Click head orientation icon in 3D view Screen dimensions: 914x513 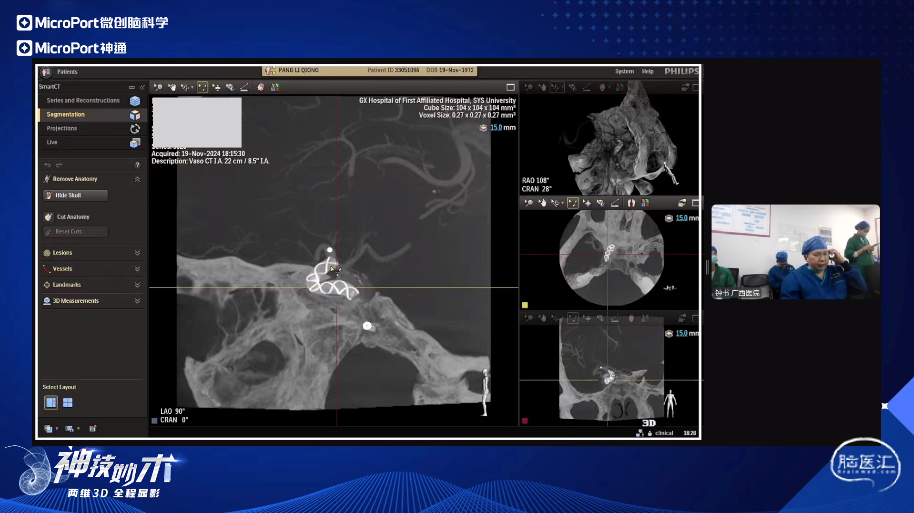coord(603,87)
